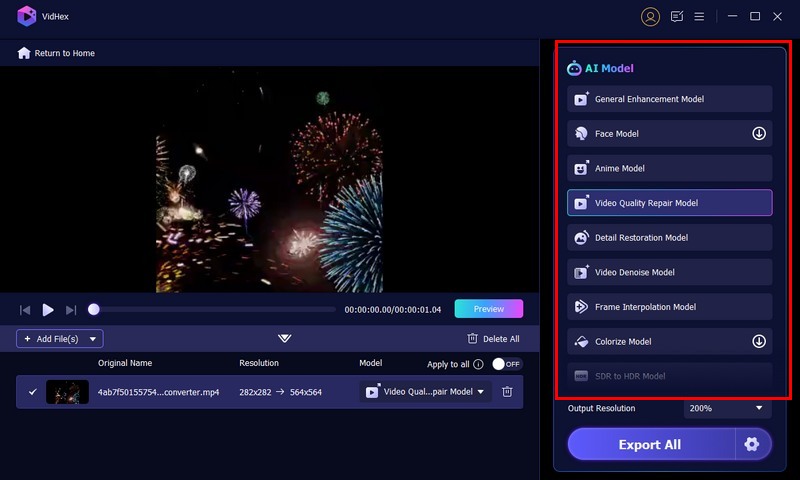
Task: Download the Colorize Model via arrow icon
Action: point(759,341)
